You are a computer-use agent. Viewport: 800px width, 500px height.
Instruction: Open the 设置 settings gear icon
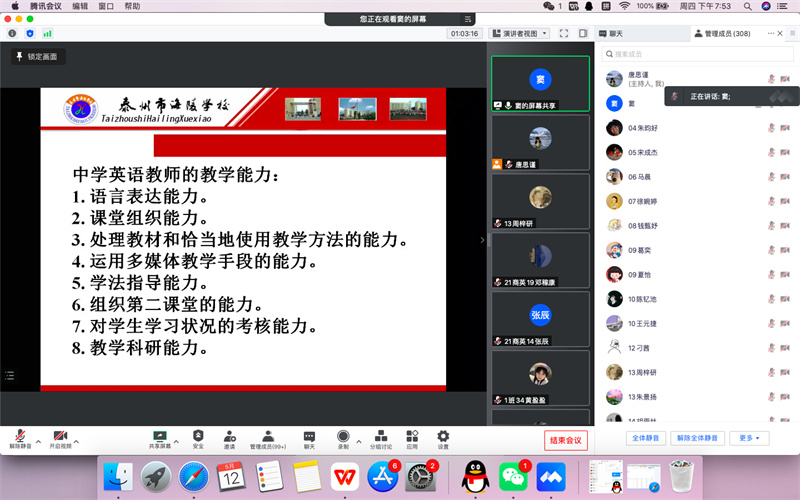tap(443, 436)
